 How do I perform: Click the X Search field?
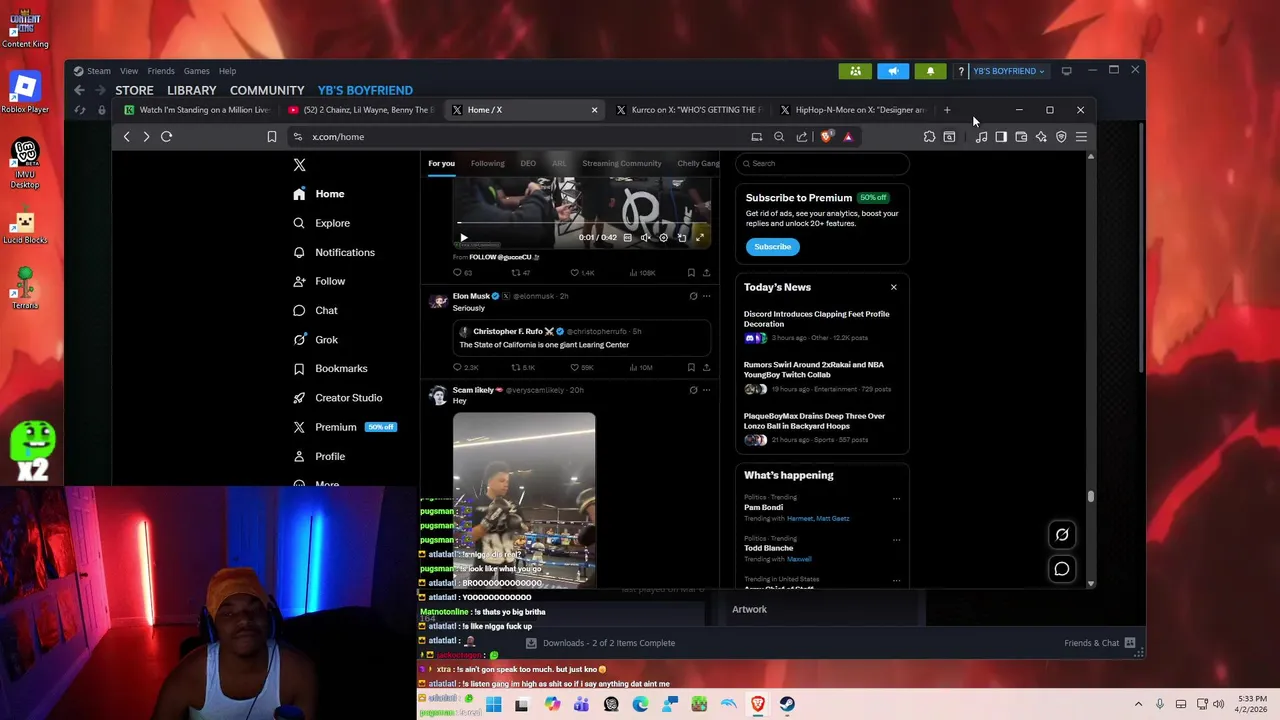822,163
